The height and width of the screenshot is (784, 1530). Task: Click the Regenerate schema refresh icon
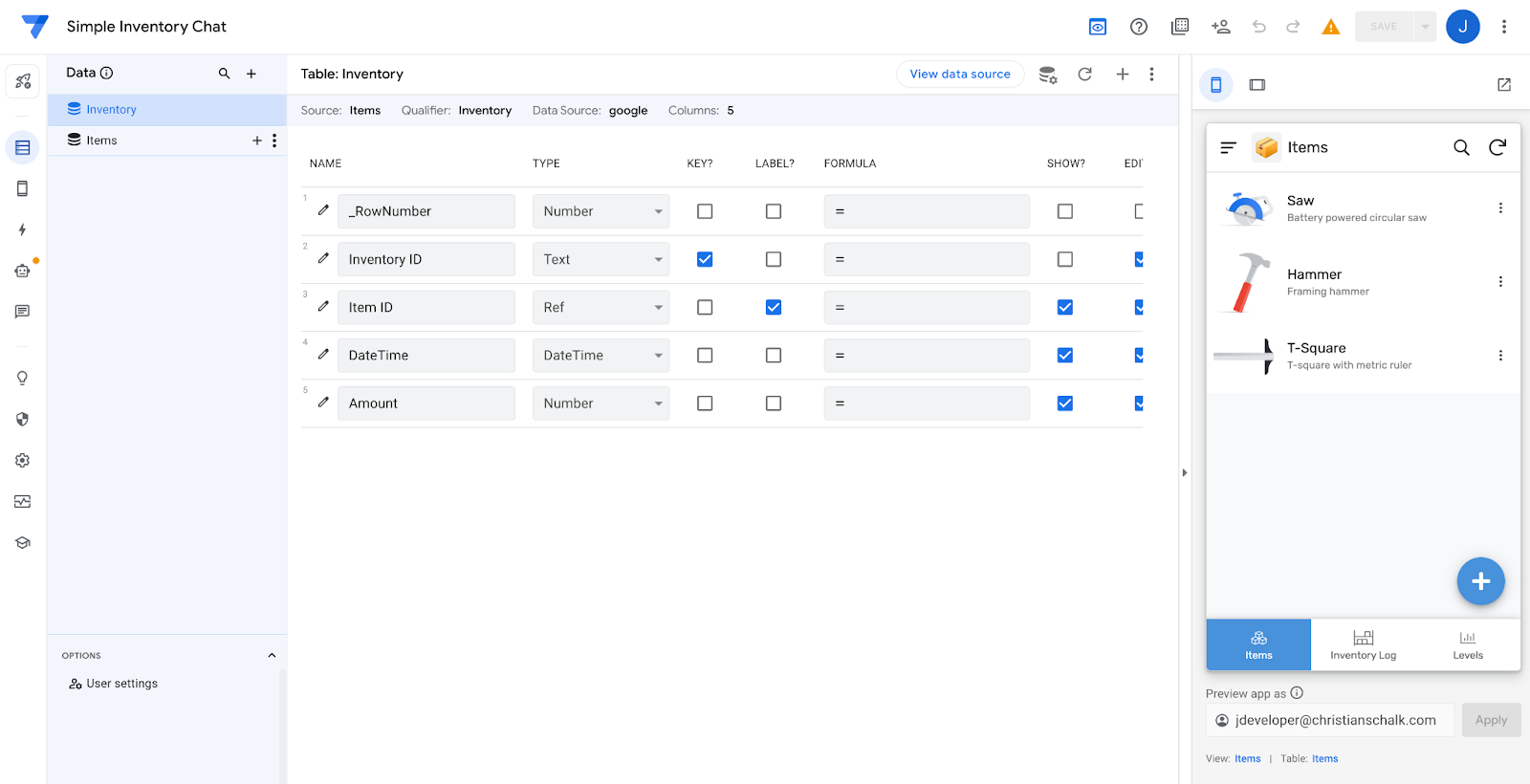1084,75
